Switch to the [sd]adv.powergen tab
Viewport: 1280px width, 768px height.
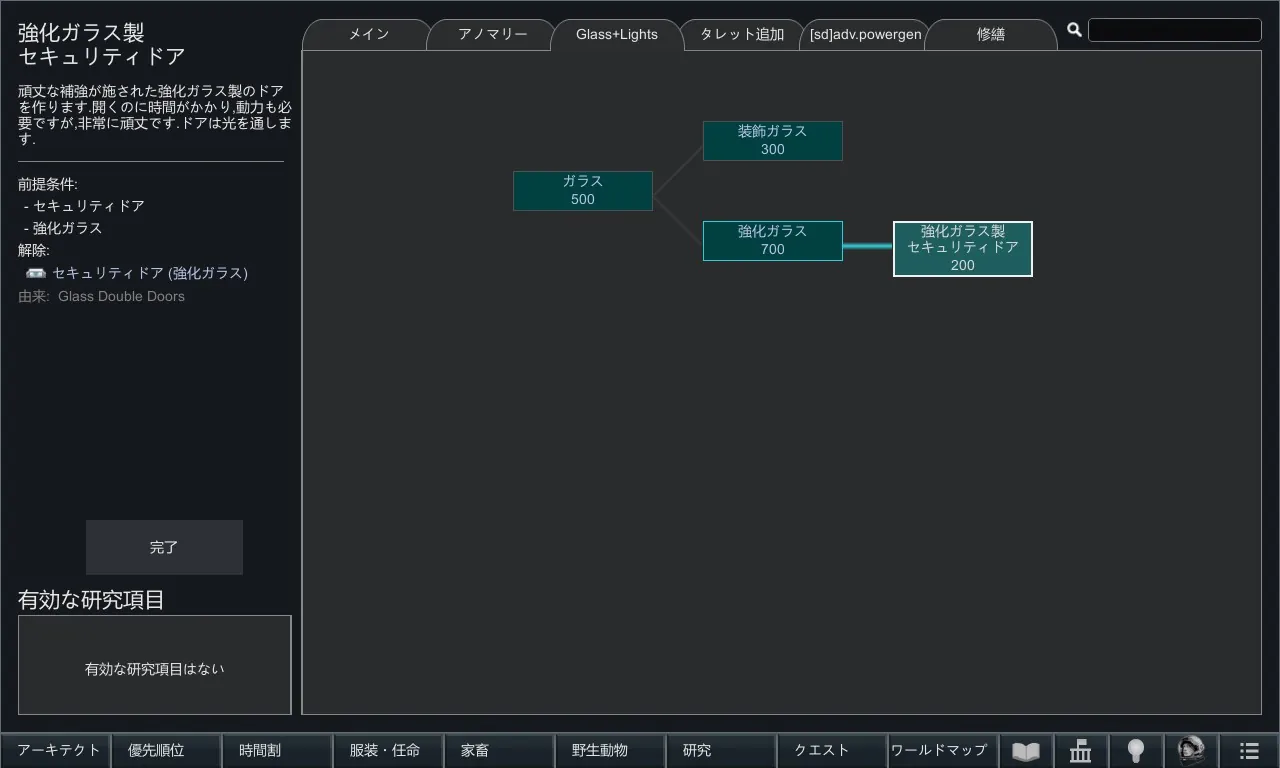(865, 35)
